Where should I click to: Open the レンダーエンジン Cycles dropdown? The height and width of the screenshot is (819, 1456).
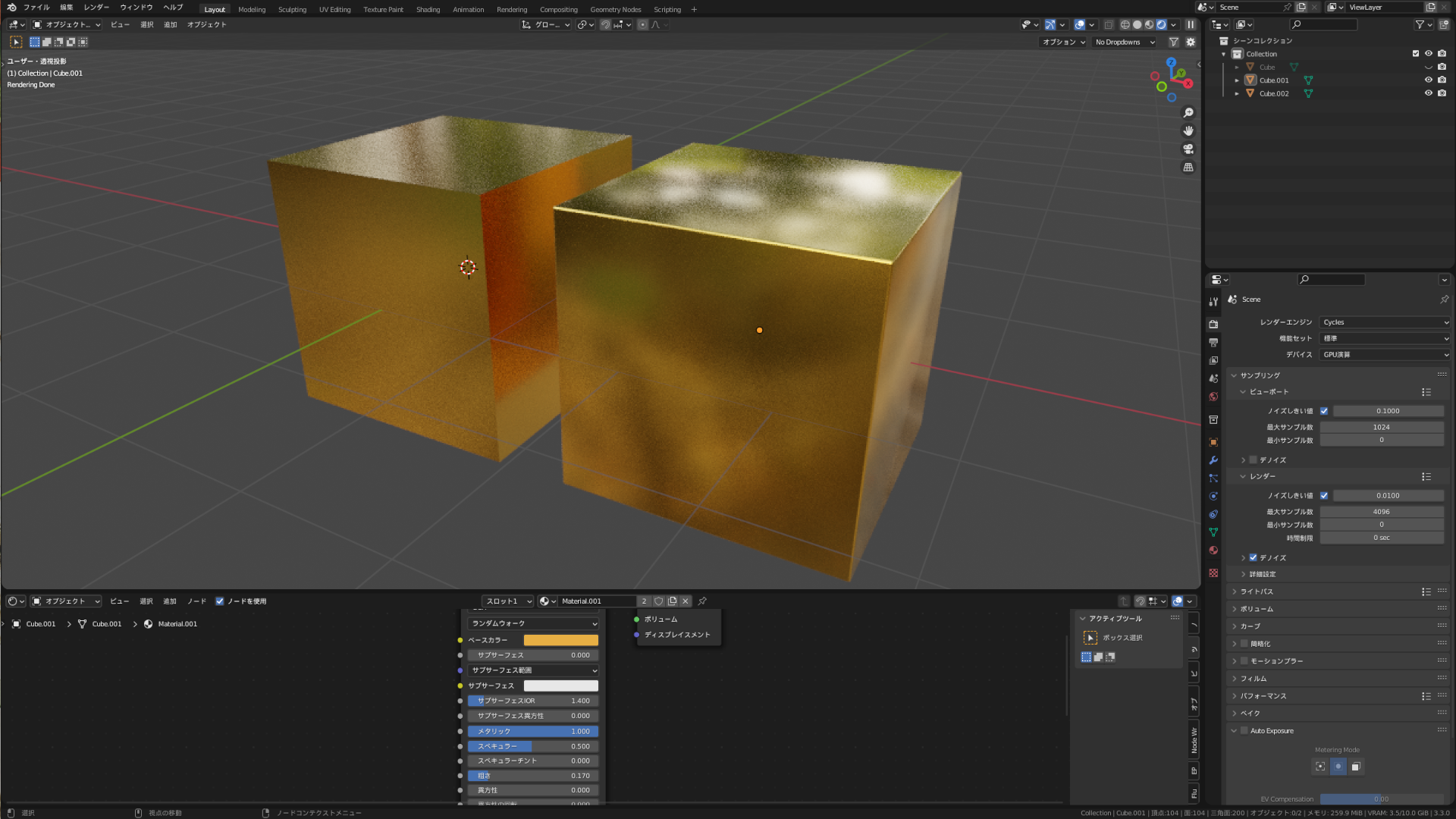coord(1384,322)
